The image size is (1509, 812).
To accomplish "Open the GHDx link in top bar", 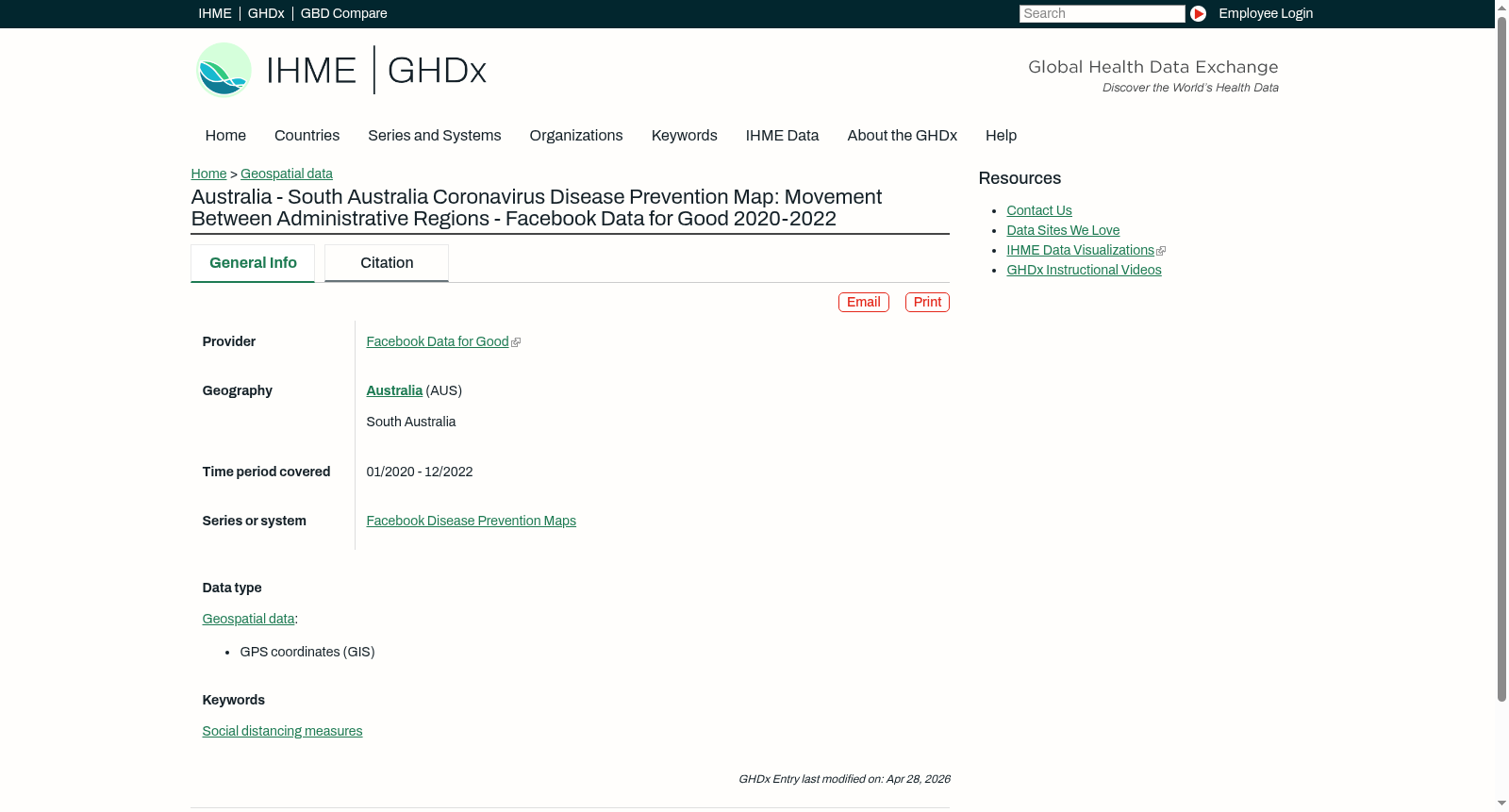I will tap(266, 13).
